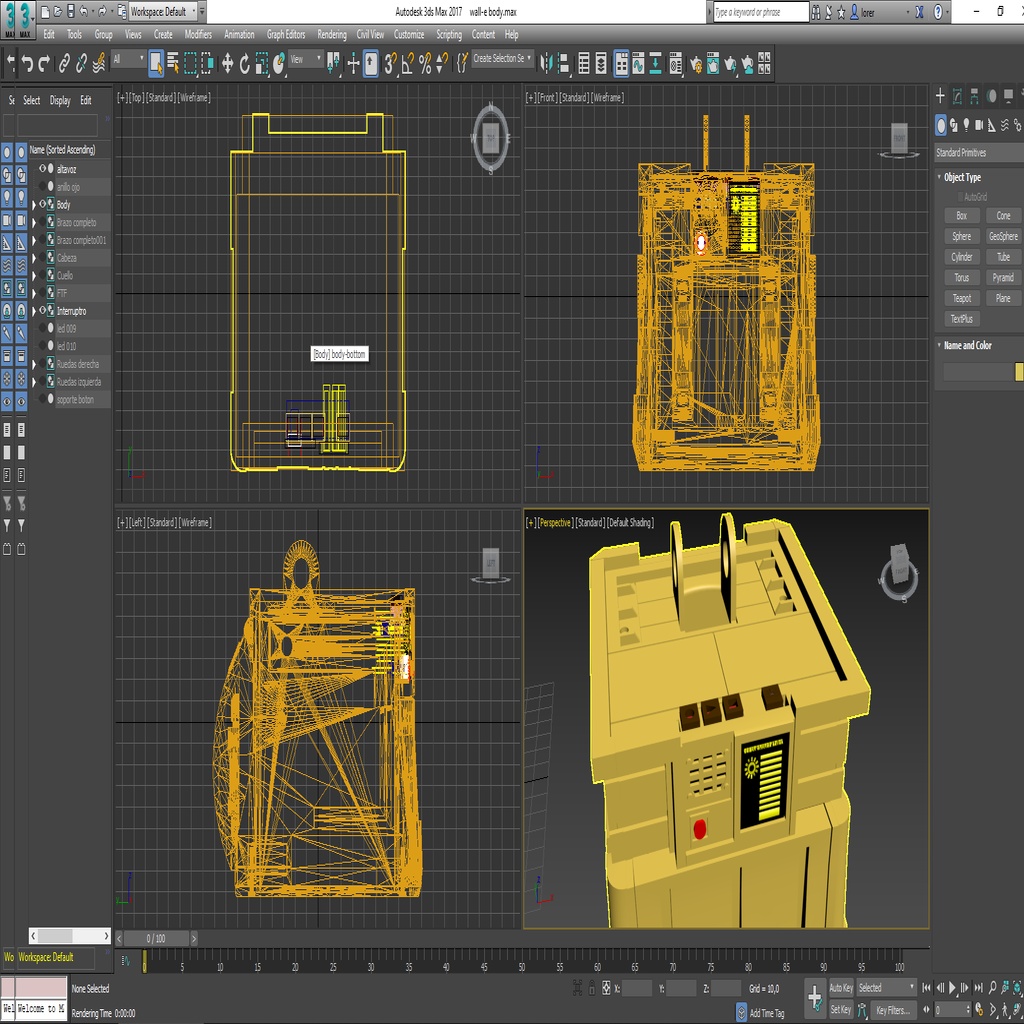The height and width of the screenshot is (1024, 1024).
Task: Activate the Select and Rotate tool
Action: click(x=245, y=63)
